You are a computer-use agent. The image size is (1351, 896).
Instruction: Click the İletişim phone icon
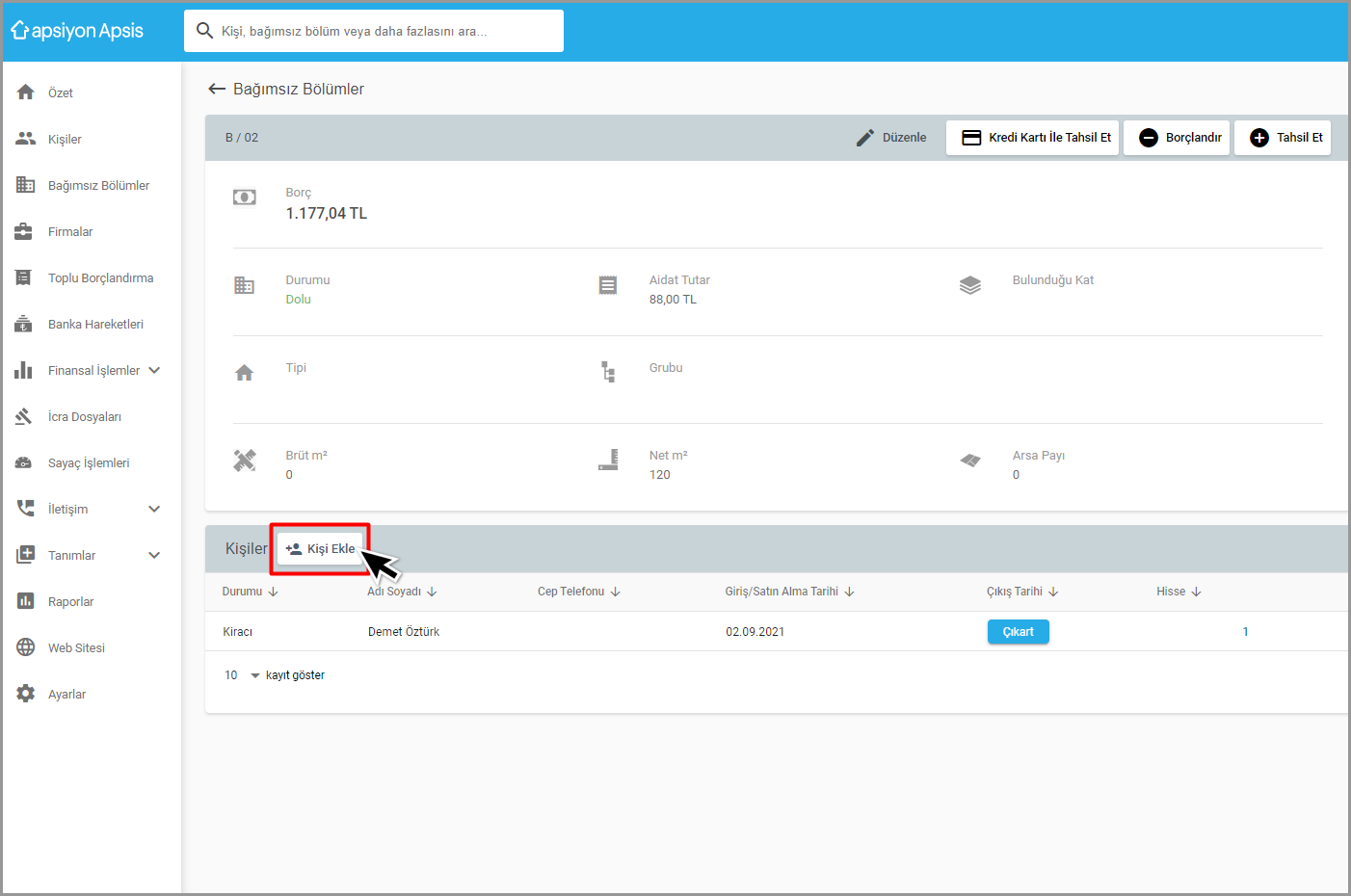25,509
